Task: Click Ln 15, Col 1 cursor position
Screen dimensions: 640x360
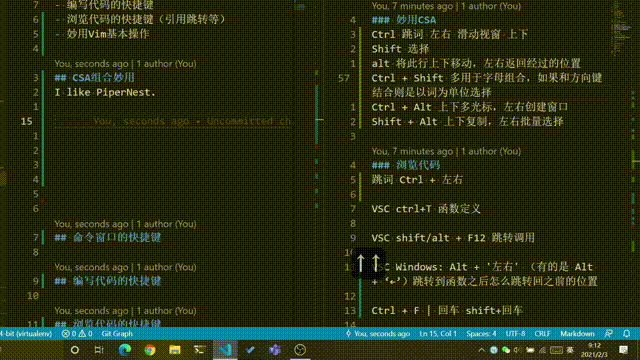Action: pos(438,333)
